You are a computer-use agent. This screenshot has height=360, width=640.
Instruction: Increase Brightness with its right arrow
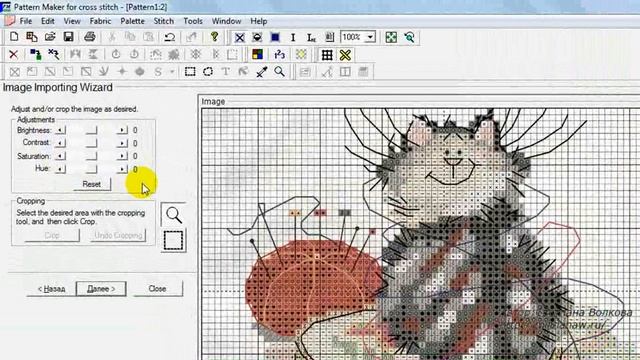(122, 130)
